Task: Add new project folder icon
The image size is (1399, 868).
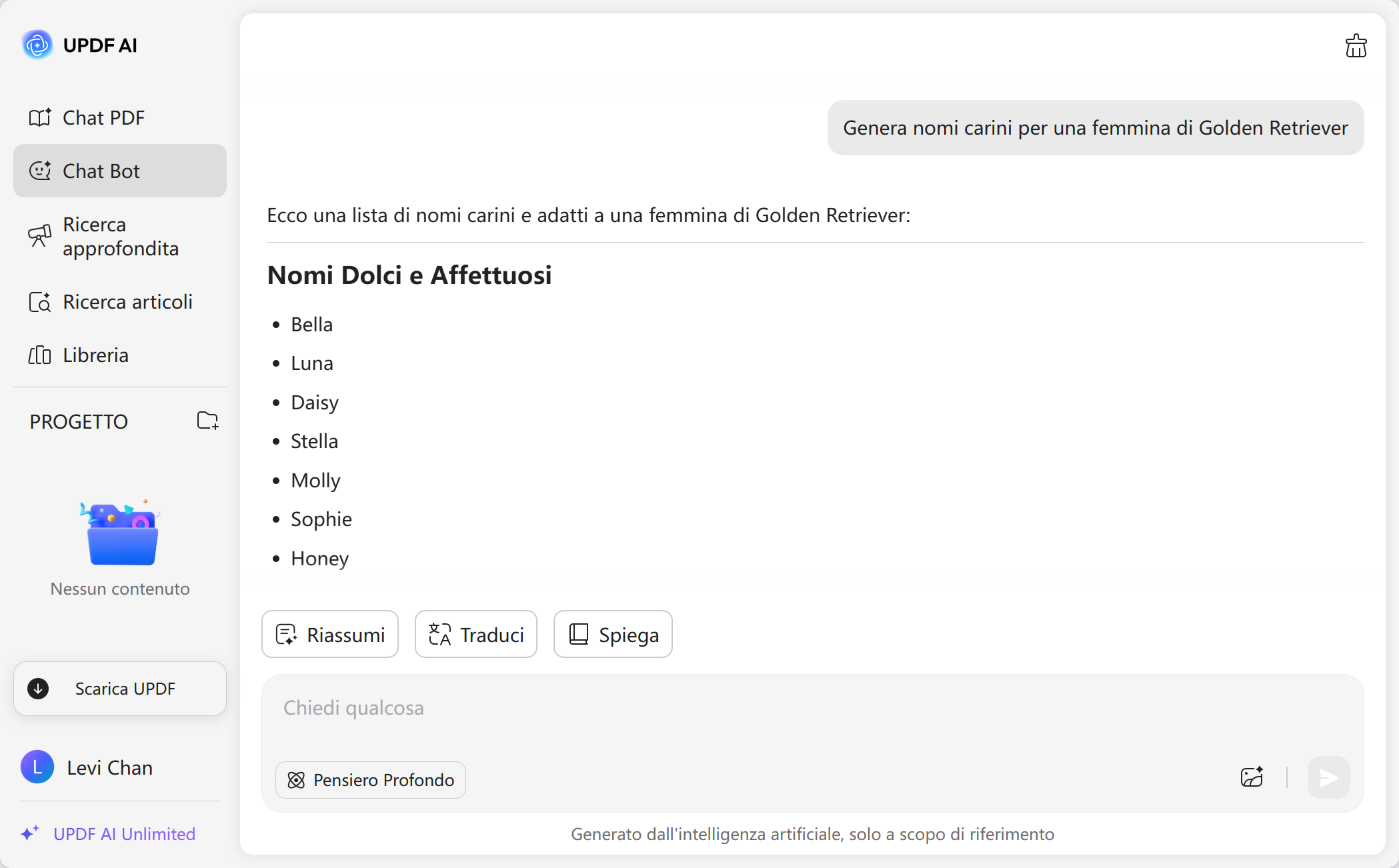Action: point(207,421)
